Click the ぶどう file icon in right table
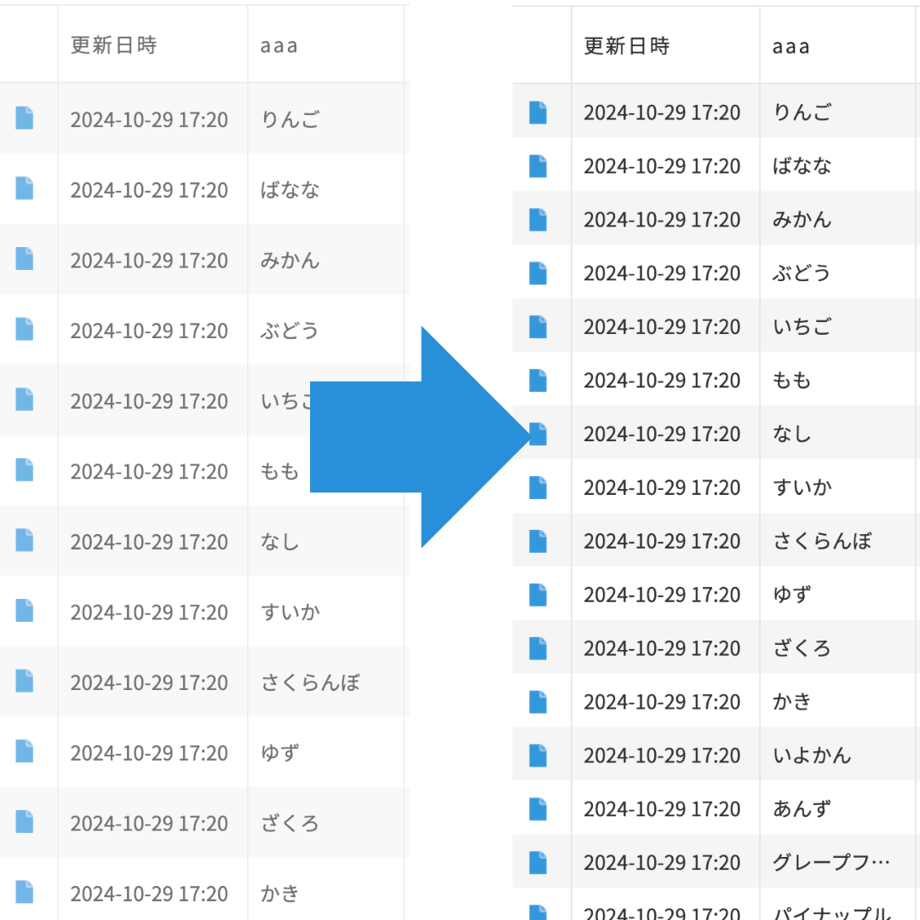 pyautogui.click(x=538, y=273)
